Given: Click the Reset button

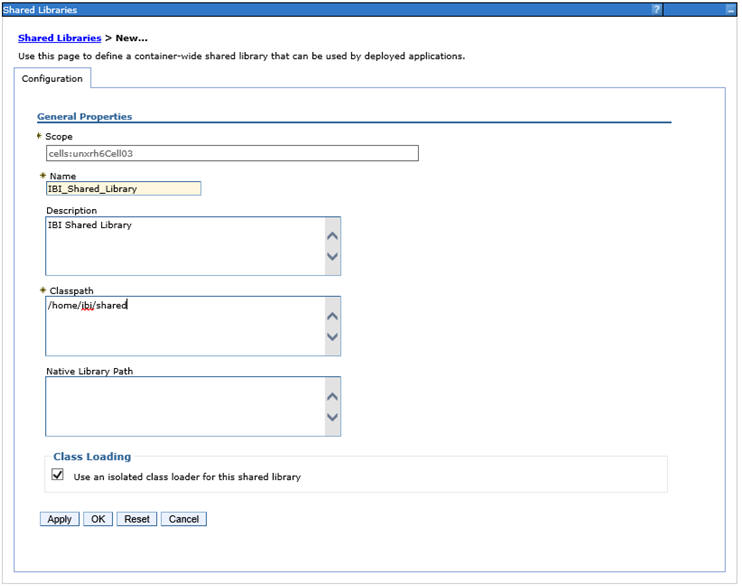Looking at the screenshot, I should [x=137, y=519].
